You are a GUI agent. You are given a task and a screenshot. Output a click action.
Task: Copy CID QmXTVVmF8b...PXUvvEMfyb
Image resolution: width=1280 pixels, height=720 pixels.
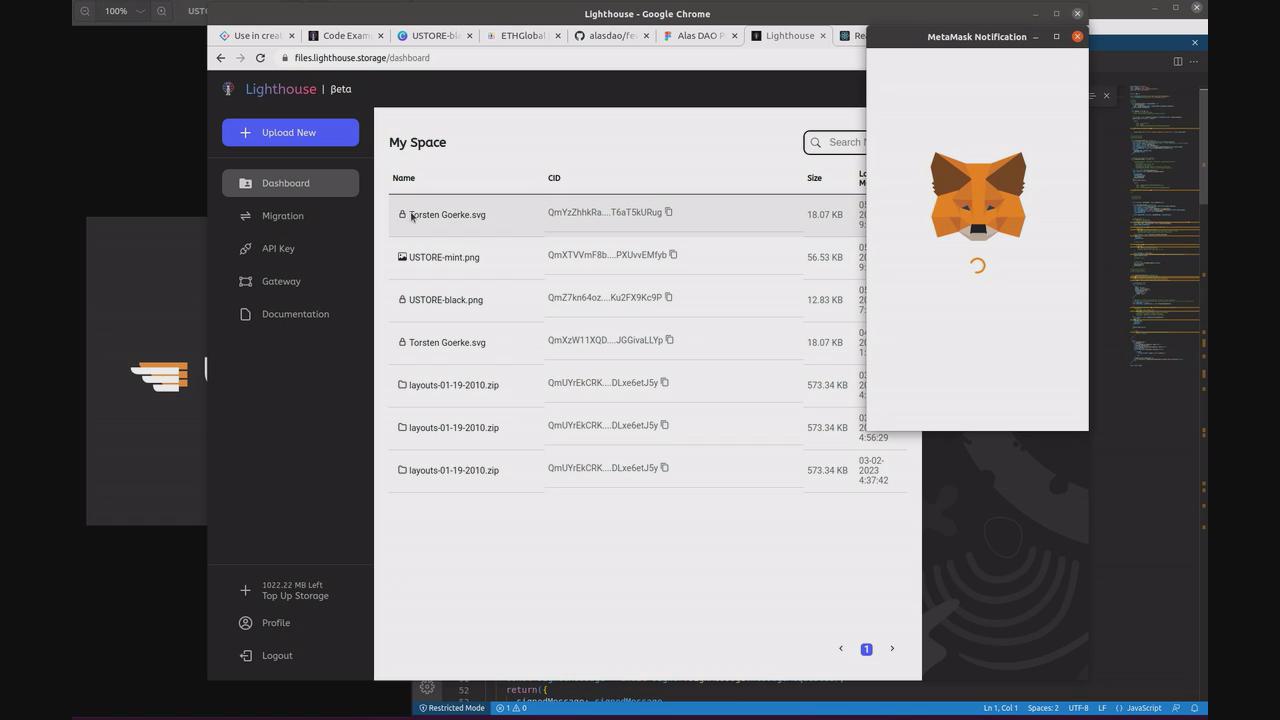click(673, 254)
